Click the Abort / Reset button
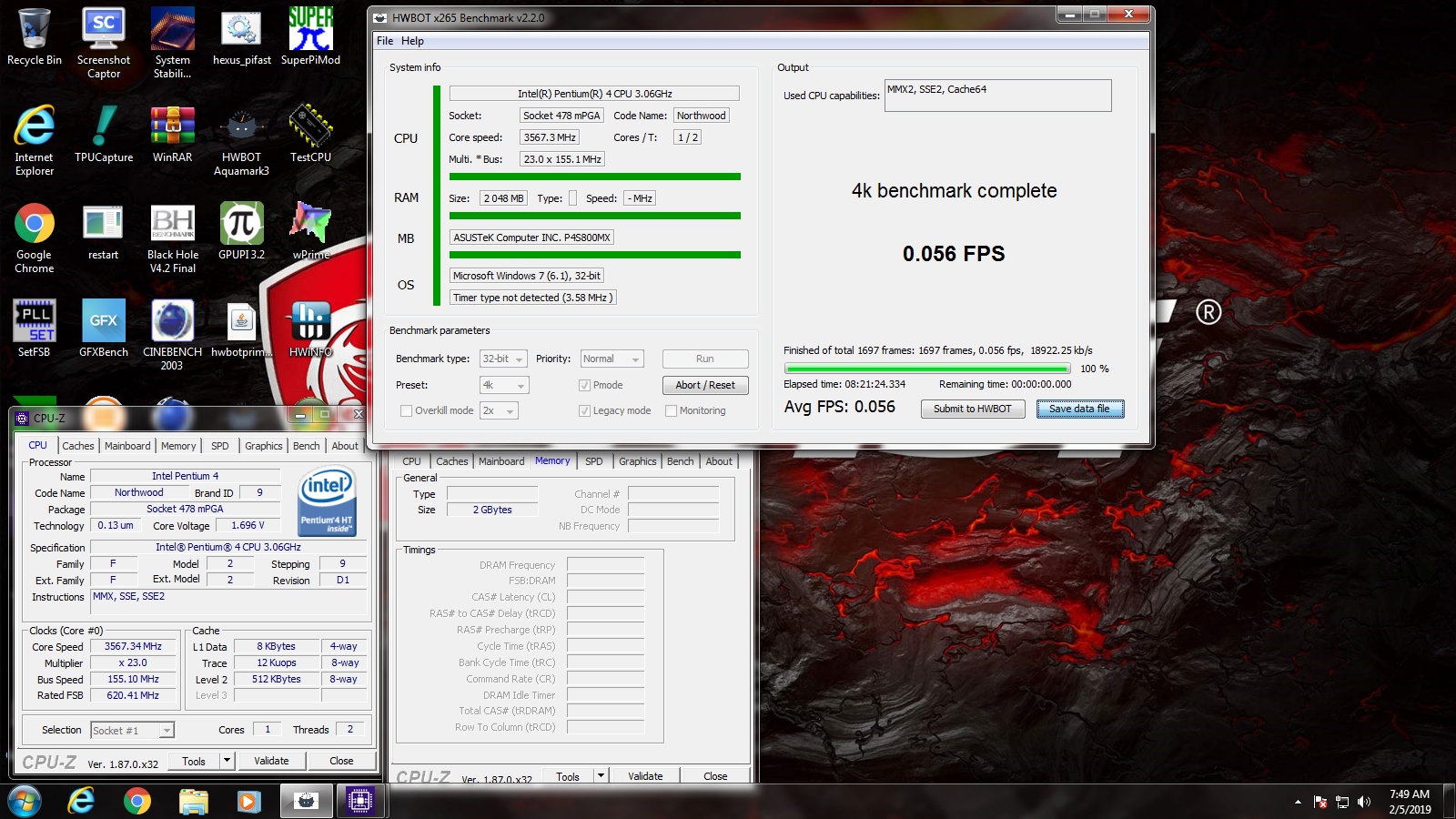 [x=705, y=385]
